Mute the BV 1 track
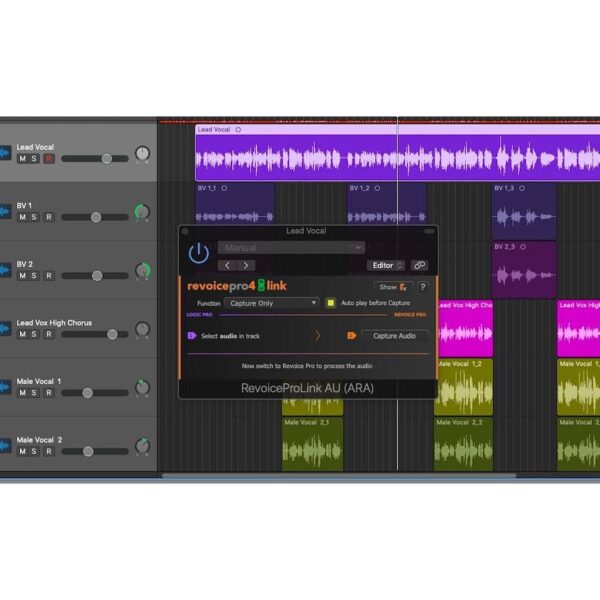Viewport: 600px width, 600px height. click(x=23, y=217)
